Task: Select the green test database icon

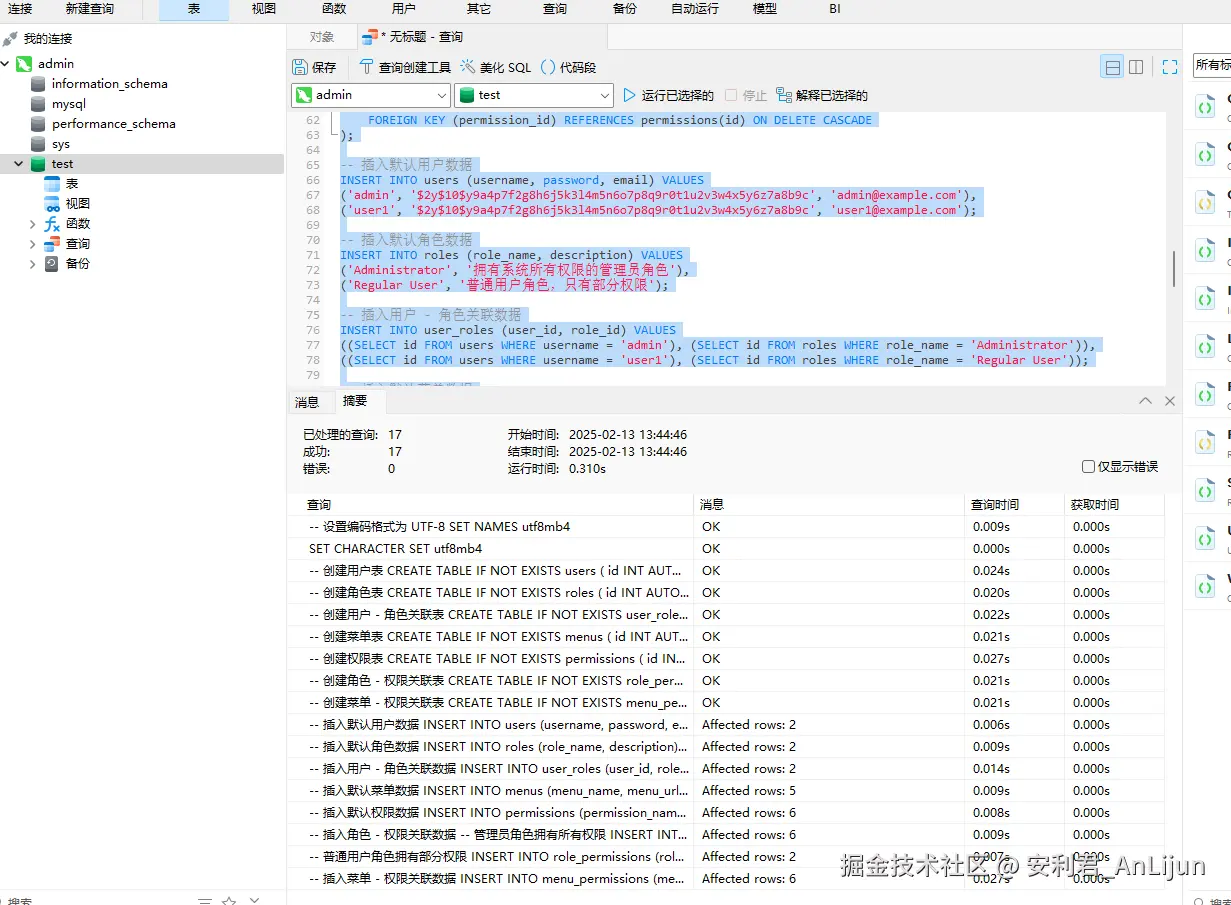Action: pos(38,164)
